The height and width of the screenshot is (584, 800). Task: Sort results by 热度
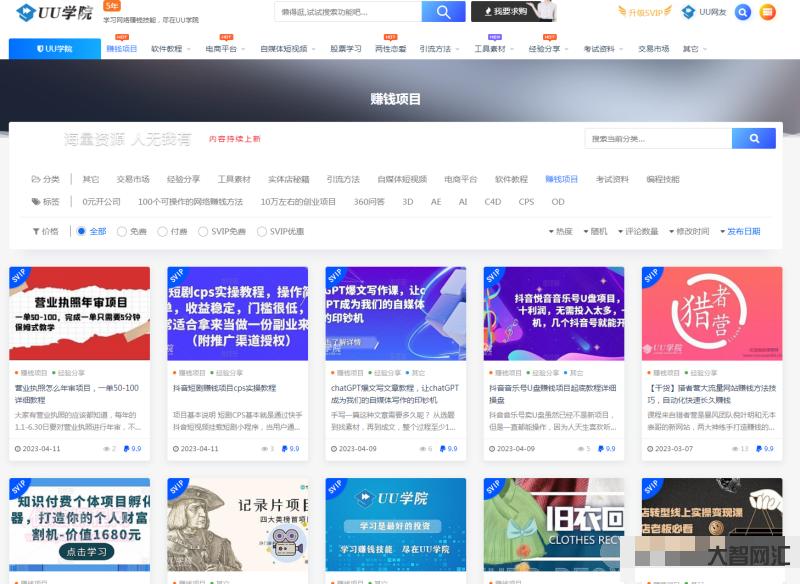tap(561, 231)
